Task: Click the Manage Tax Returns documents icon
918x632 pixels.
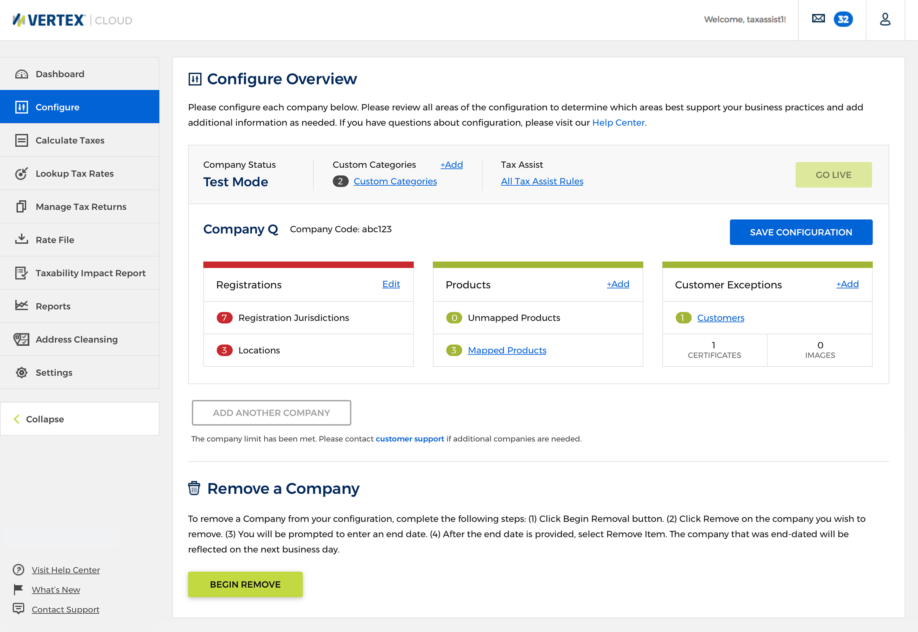Action: point(22,206)
